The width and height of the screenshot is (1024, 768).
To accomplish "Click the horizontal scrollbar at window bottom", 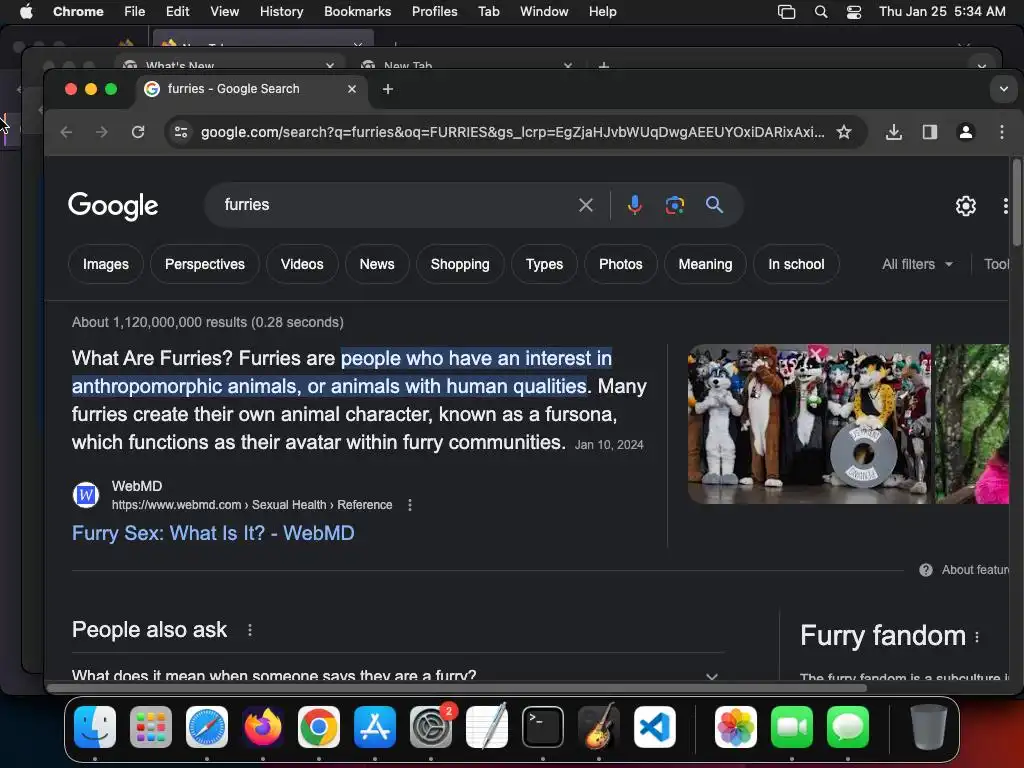I will point(457,688).
